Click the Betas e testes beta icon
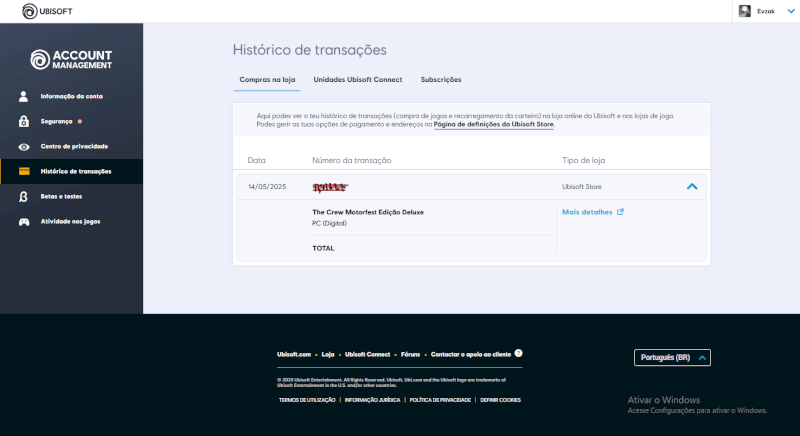The width and height of the screenshot is (800, 436). tap(23, 197)
